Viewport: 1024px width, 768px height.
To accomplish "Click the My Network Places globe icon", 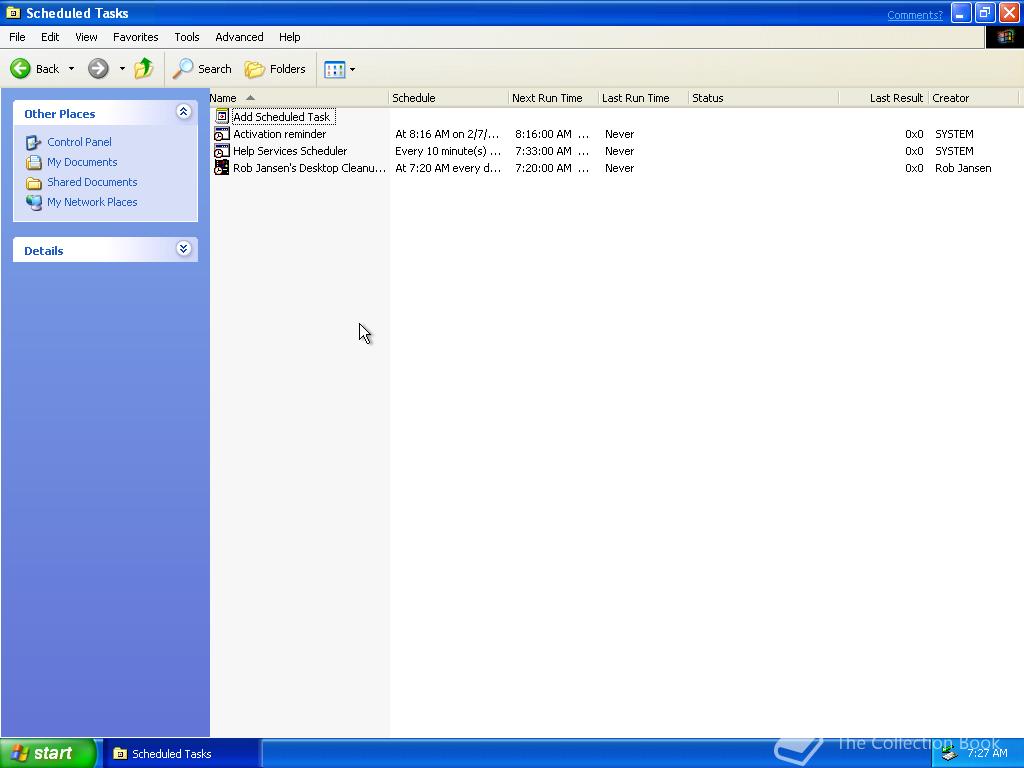I will 33,202.
